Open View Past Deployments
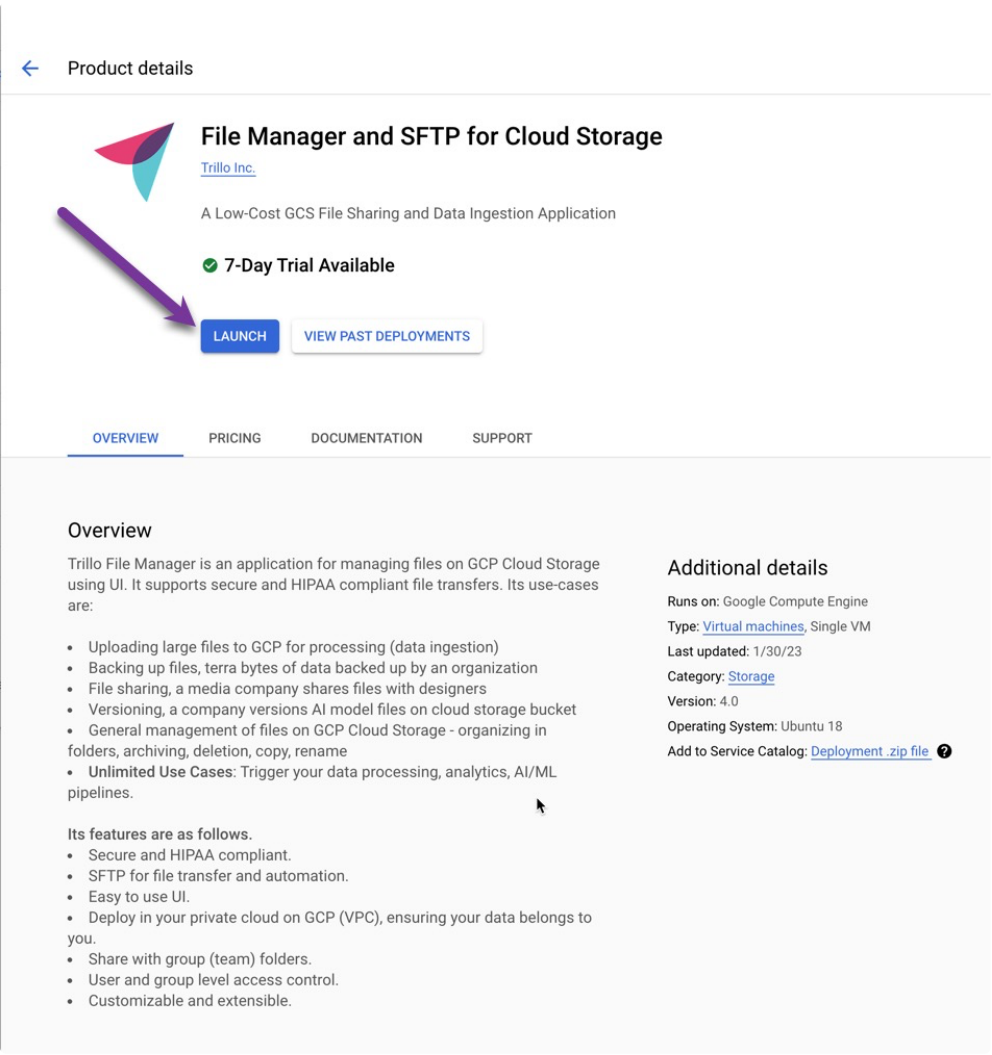Image resolution: width=992 pixels, height=1055 pixels. point(387,336)
